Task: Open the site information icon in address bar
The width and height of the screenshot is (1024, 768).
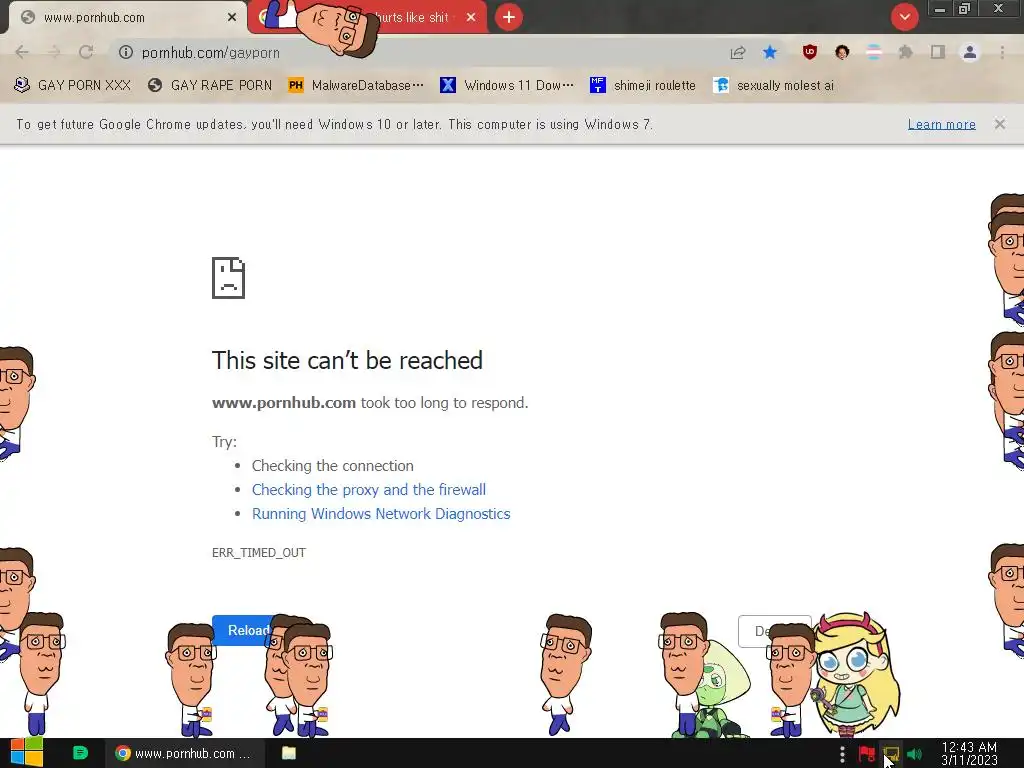Action: pyautogui.click(x=125, y=52)
